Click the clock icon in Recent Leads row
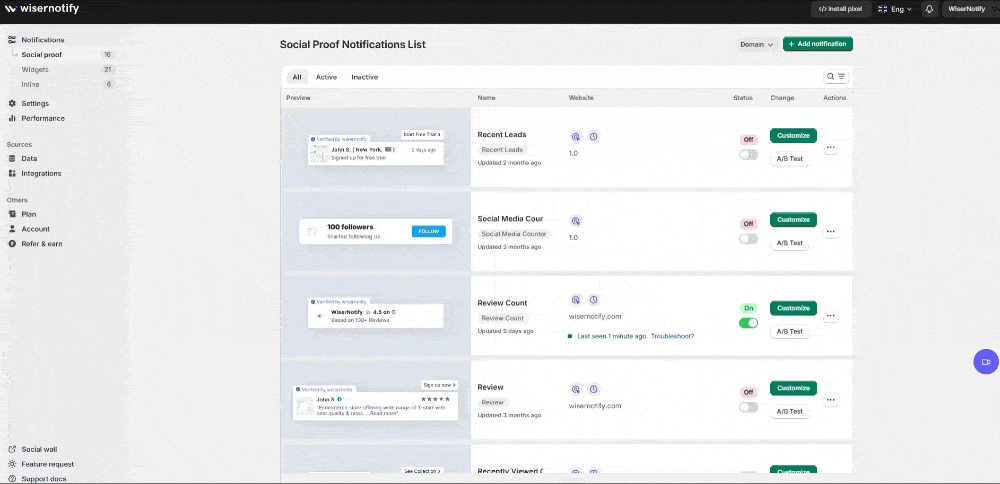The image size is (1000, 484). (594, 136)
